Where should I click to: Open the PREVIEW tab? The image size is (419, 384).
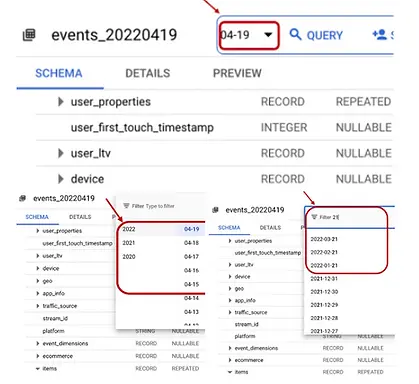coord(237,73)
